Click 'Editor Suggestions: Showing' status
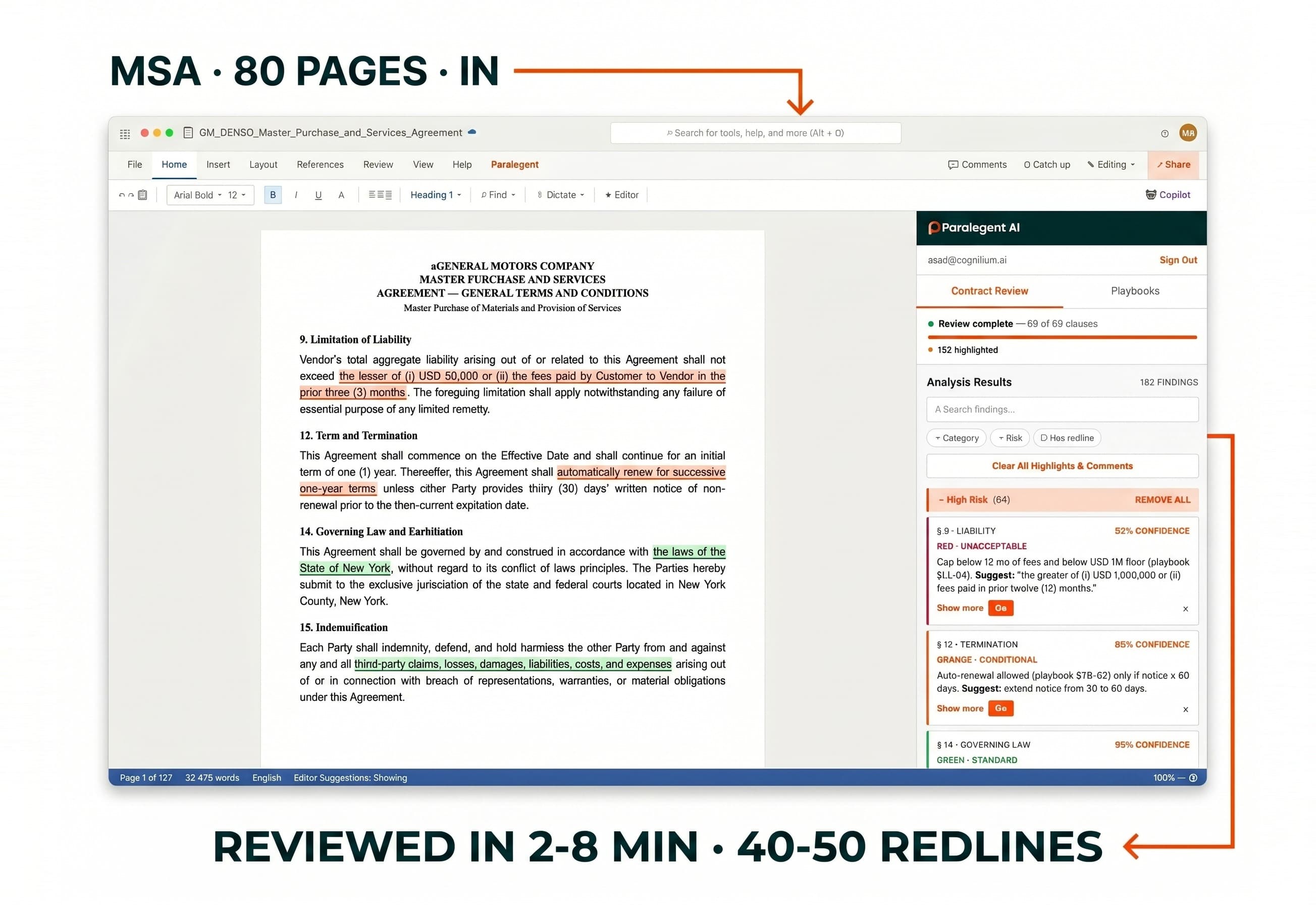Image resolution: width=1316 pixels, height=905 pixels. coord(350,779)
